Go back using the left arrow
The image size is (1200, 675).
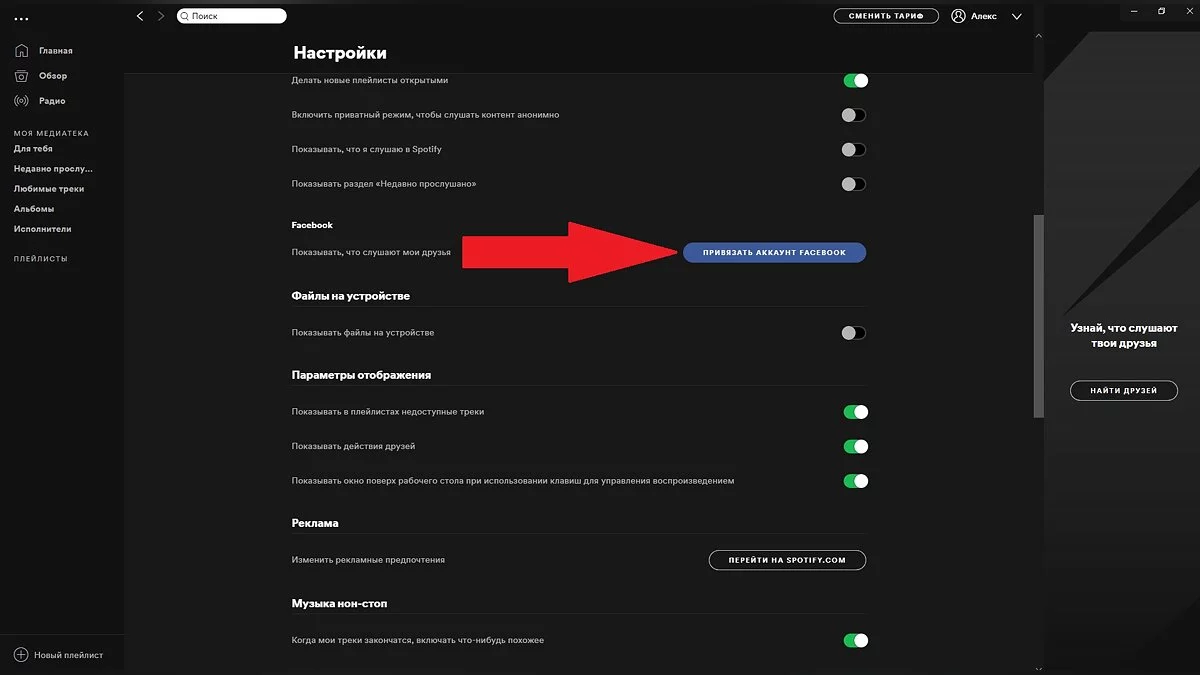(140, 16)
